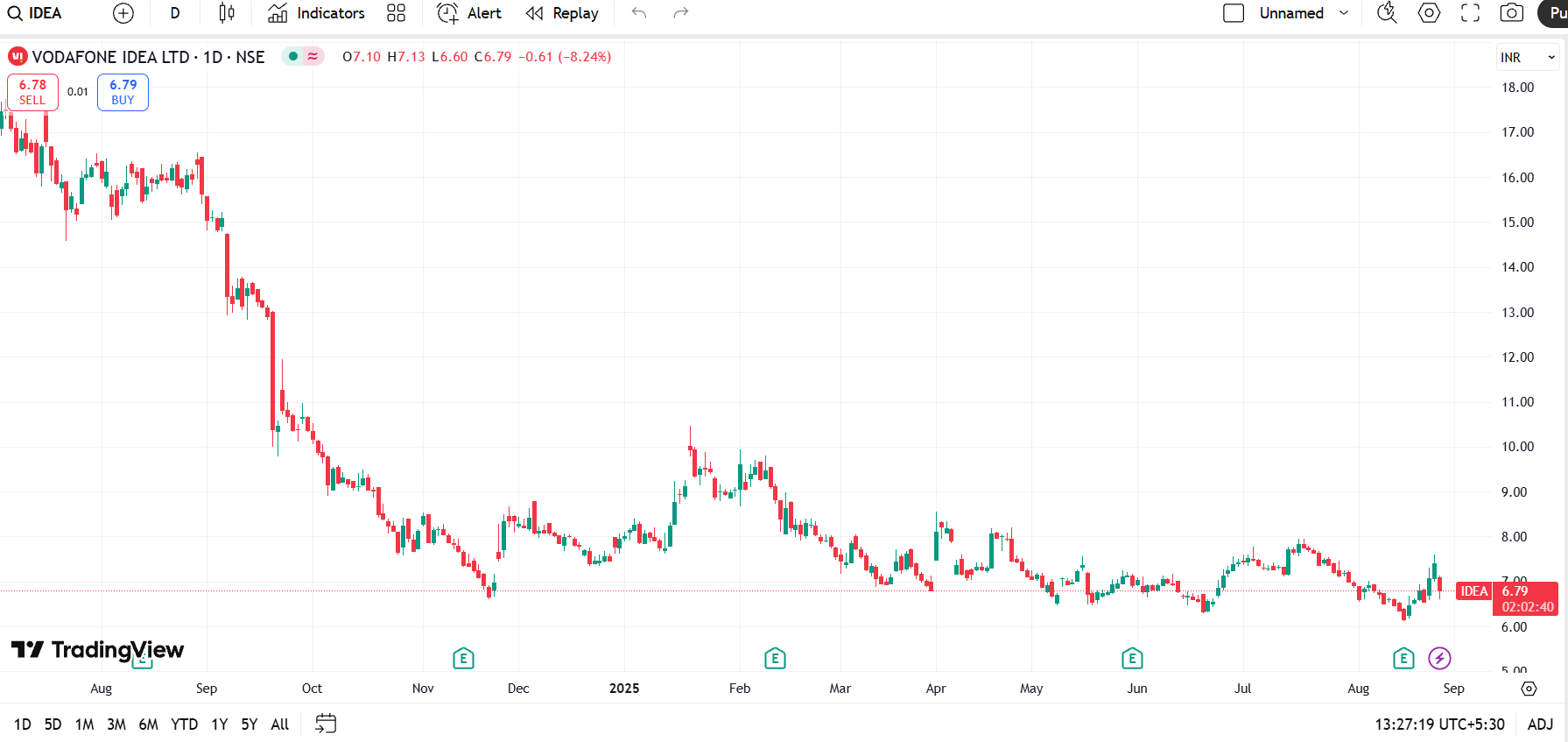Select the 1Y date range
This screenshot has height=742, width=1568.
220,724
